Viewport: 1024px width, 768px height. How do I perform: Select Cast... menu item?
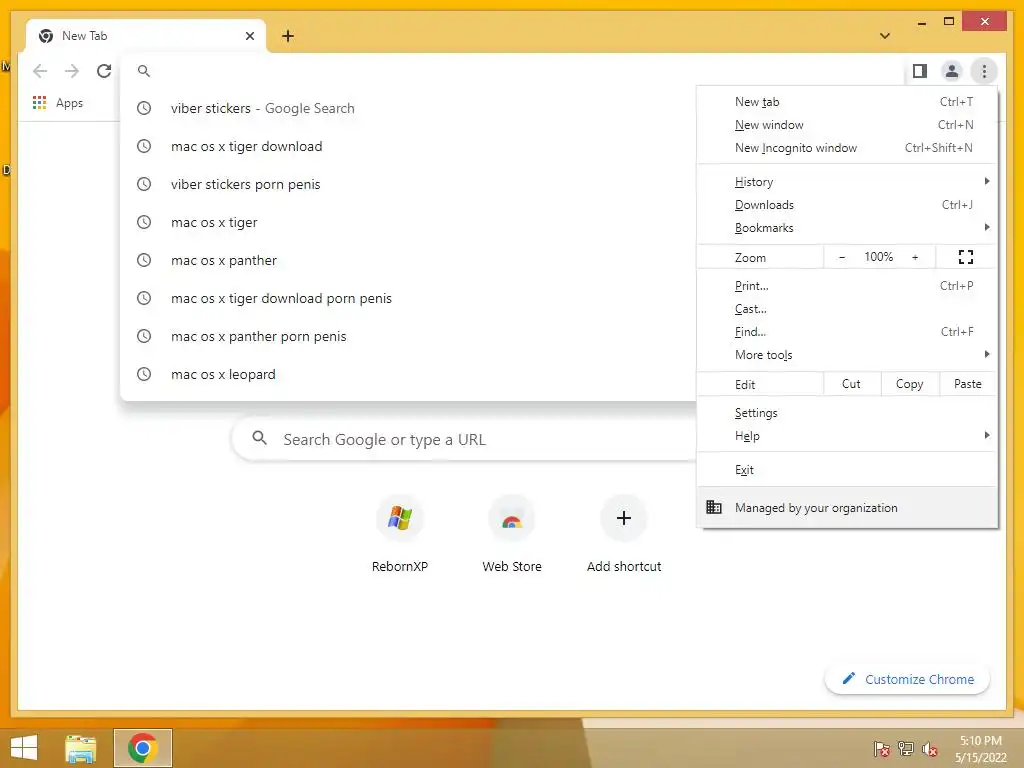click(x=847, y=309)
